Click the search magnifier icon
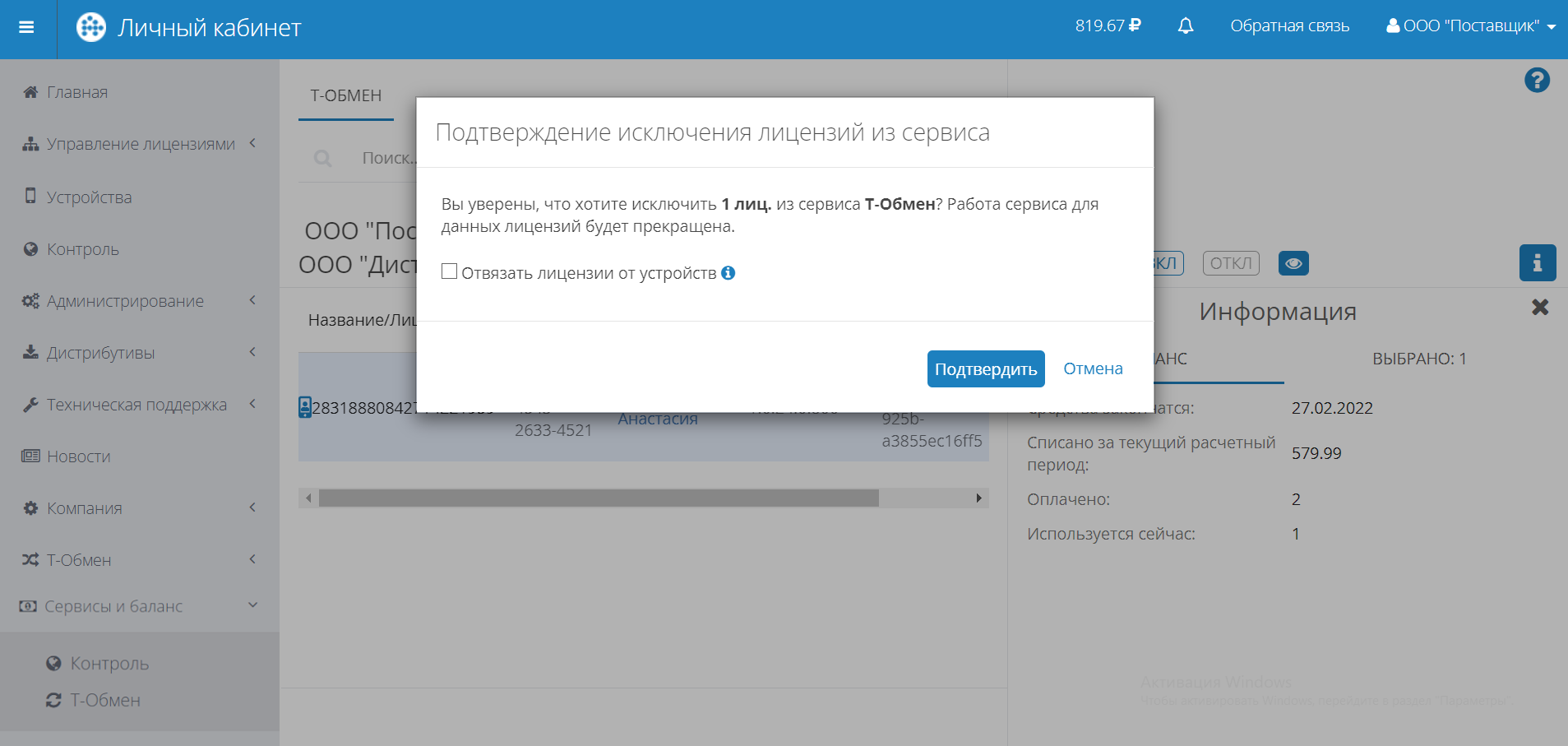 click(323, 158)
